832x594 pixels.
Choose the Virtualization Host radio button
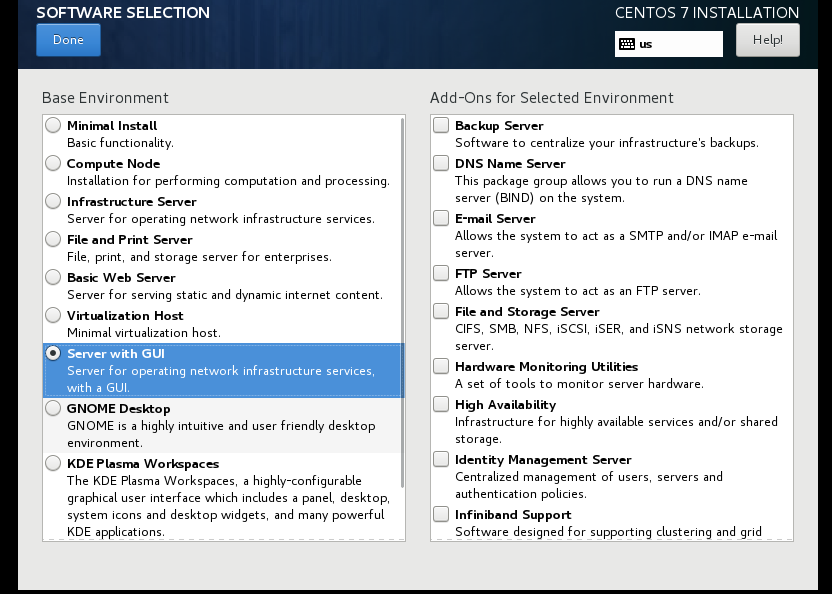(x=53, y=315)
